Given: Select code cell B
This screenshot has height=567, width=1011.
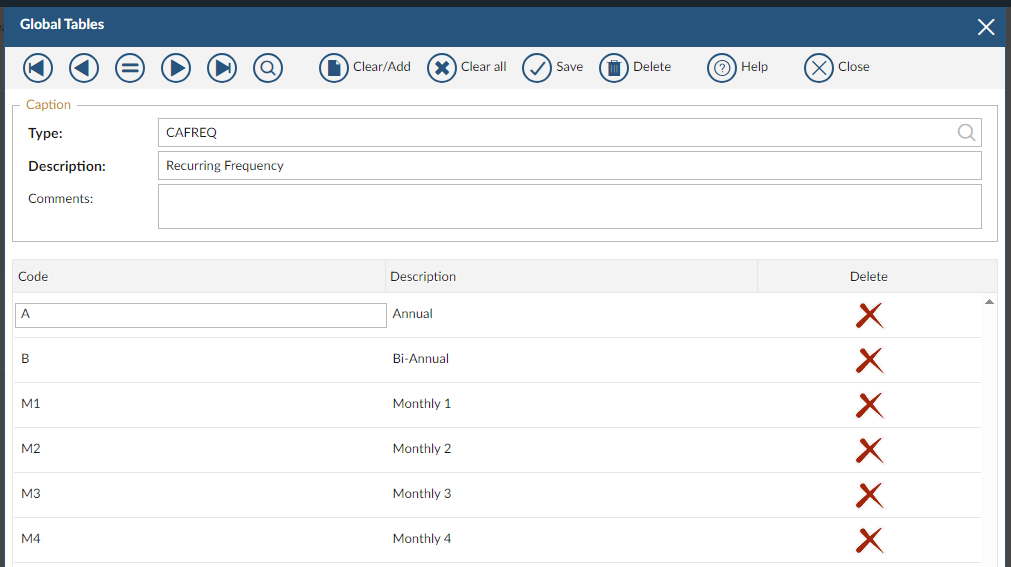Looking at the screenshot, I should 200,360.
